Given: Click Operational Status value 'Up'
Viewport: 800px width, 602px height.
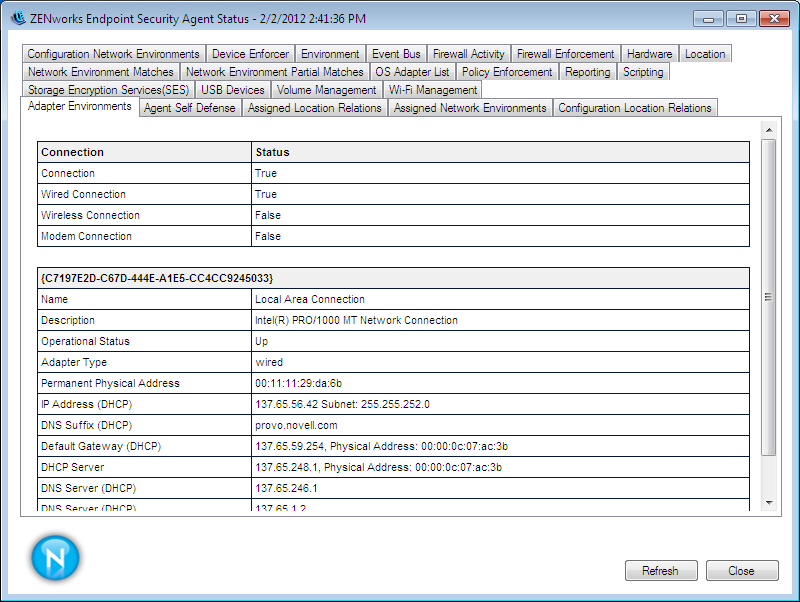Looking at the screenshot, I should [x=261, y=341].
